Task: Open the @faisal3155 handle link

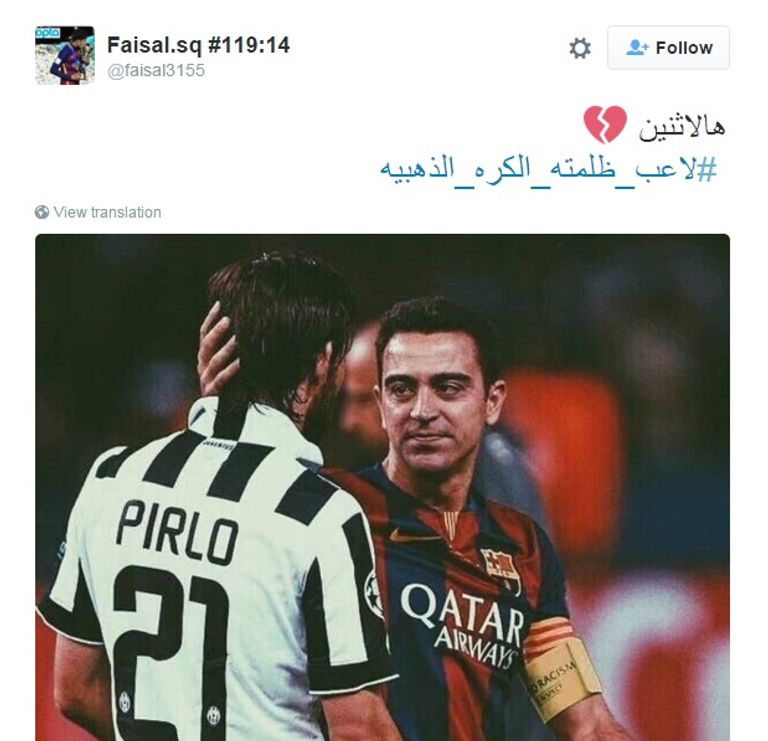Action: click(156, 71)
